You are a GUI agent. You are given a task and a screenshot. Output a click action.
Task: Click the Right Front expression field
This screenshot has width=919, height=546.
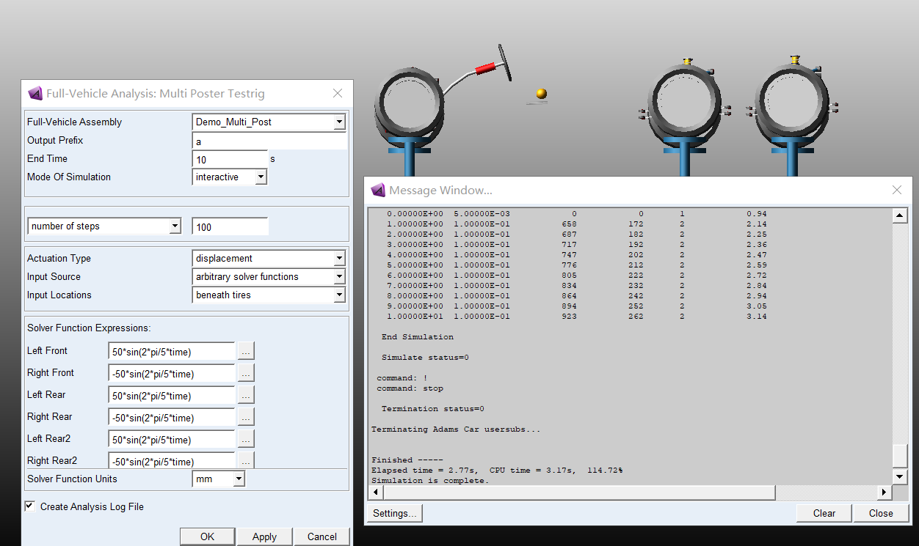(x=171, y=373)
